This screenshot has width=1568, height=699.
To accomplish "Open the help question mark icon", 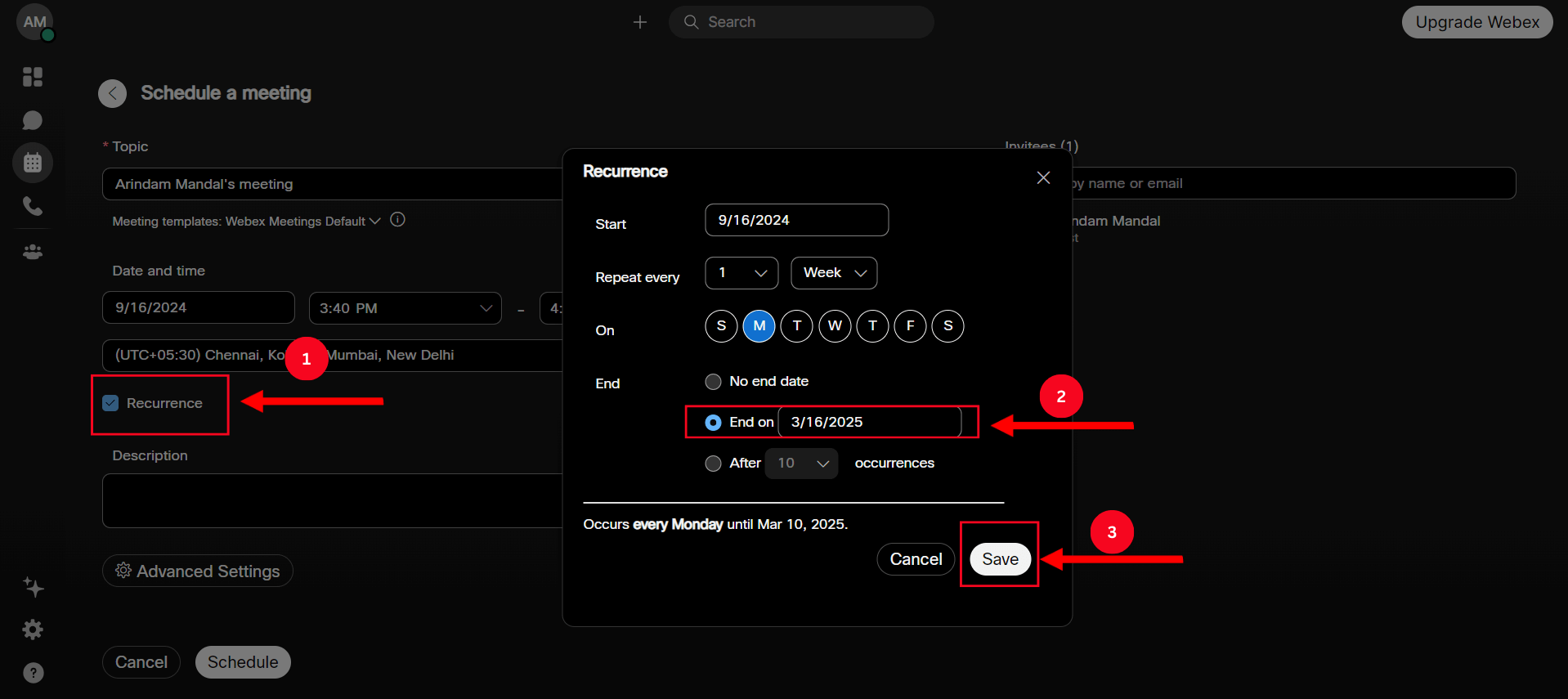I will [33, 673].
